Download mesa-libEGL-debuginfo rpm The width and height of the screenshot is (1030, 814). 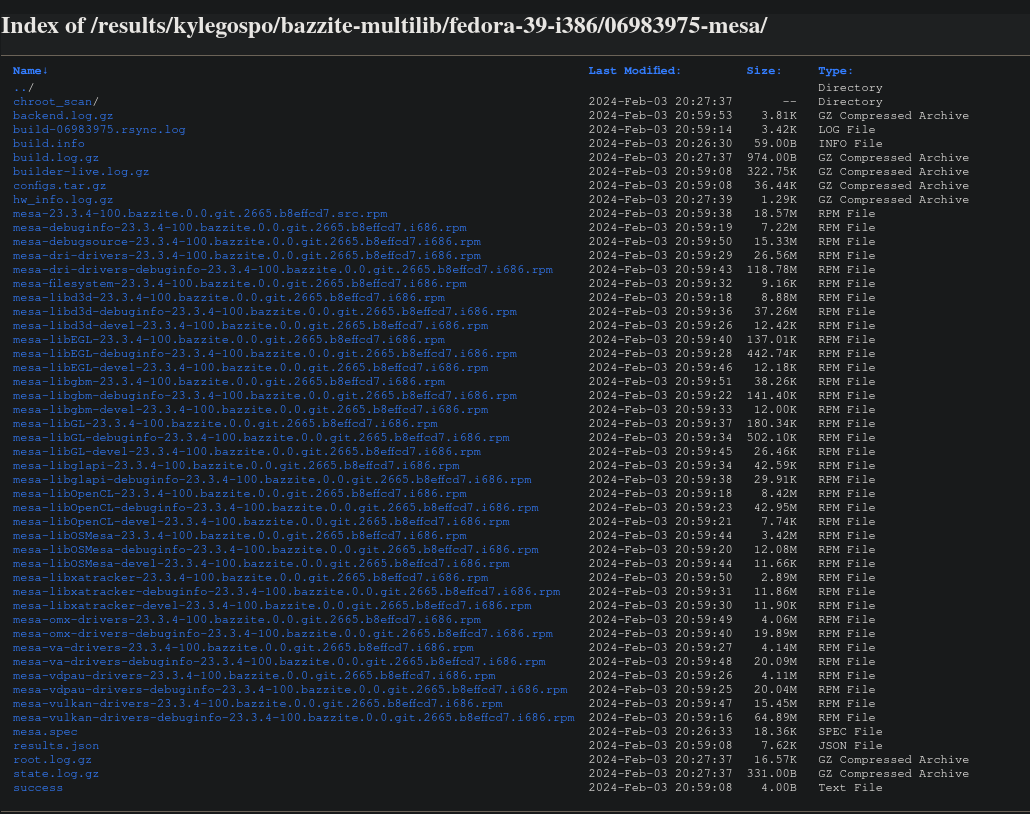(265, 353)
